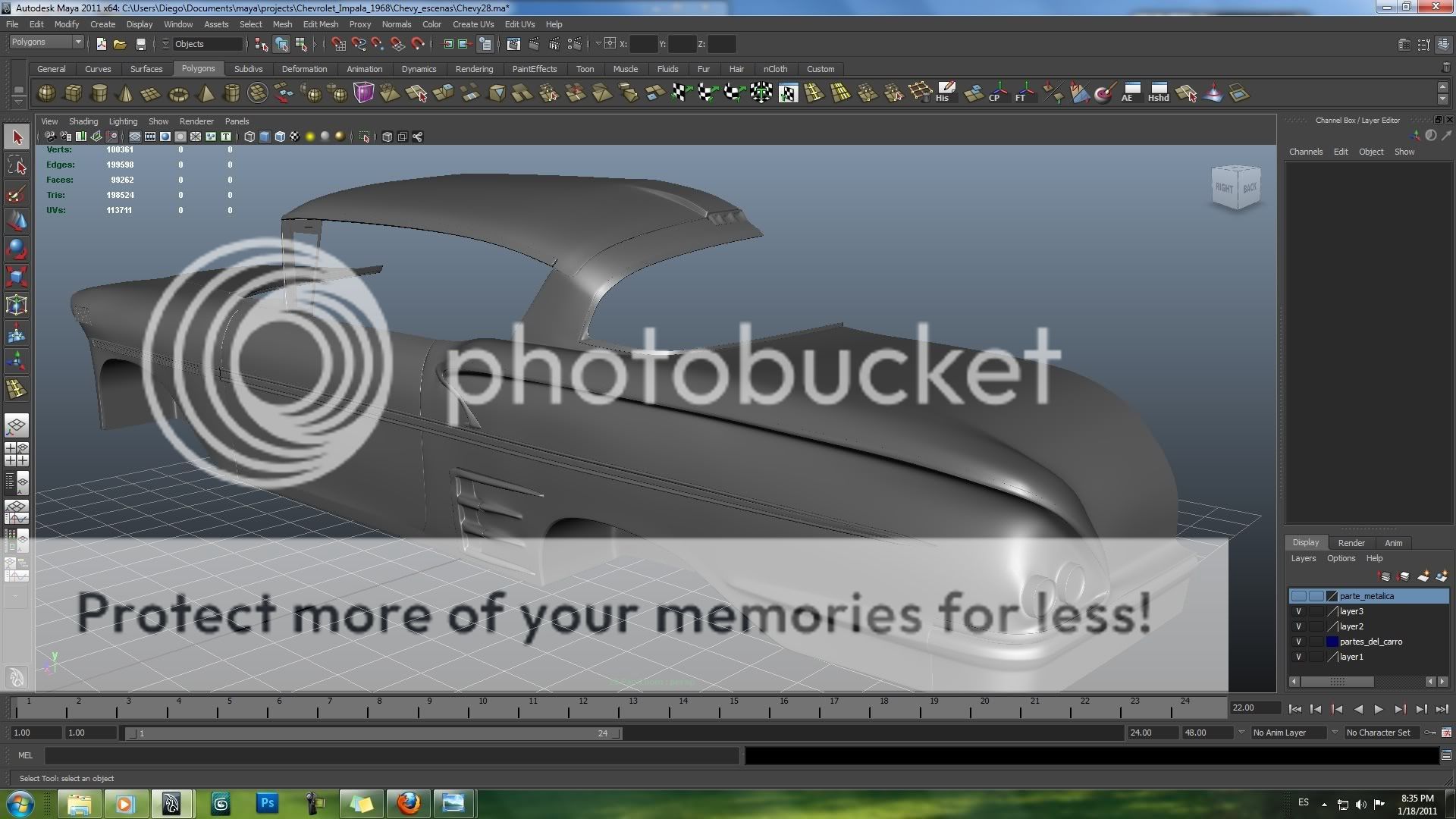Activate the Rotate tool in the toolbox
The height and width of the screenshot is (819, 1456).
pyautogui.click(x=17, y=249)
